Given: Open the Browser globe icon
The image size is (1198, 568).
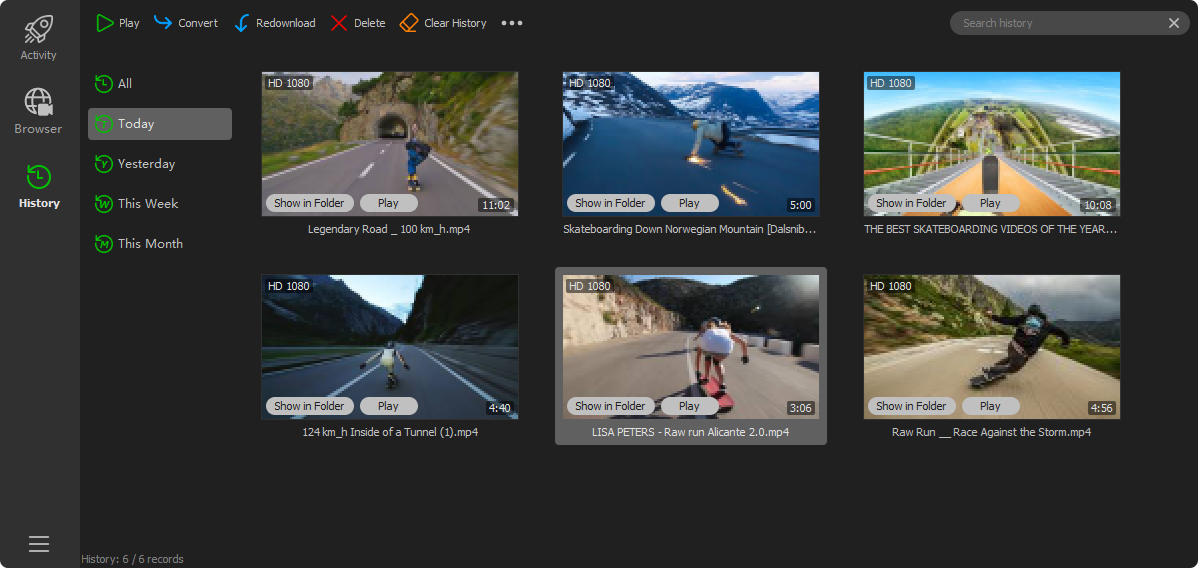Looking at the screenshot, I should 38,102.
